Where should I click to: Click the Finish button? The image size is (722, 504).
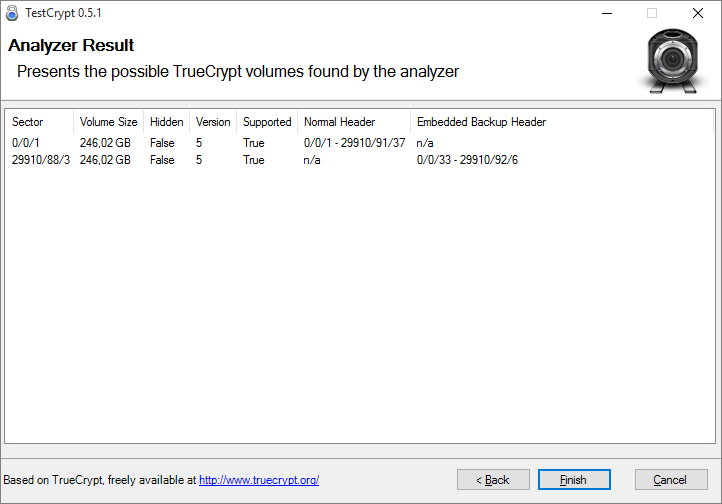(574, 480)
